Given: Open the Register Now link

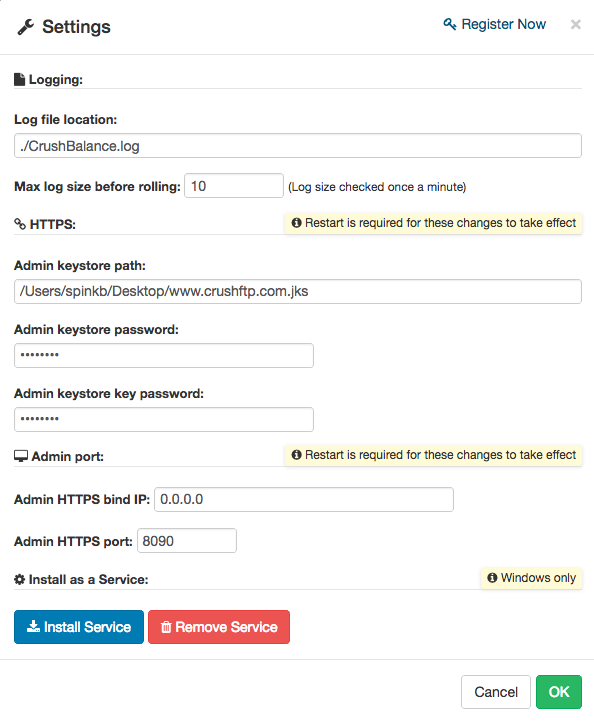Looking at the screenshot, I should pos(495,24).
